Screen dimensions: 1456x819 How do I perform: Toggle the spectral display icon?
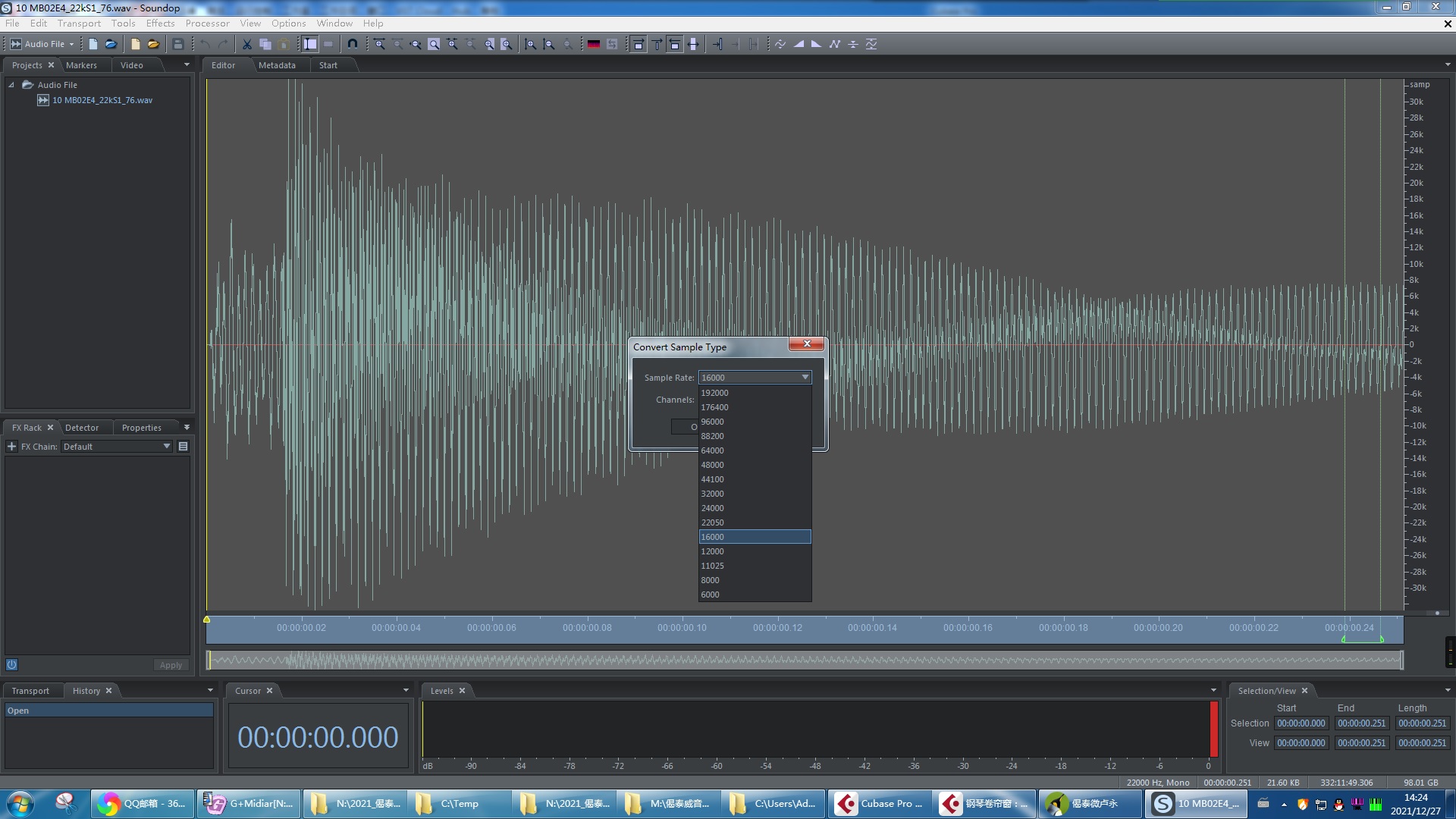point(594,44)
